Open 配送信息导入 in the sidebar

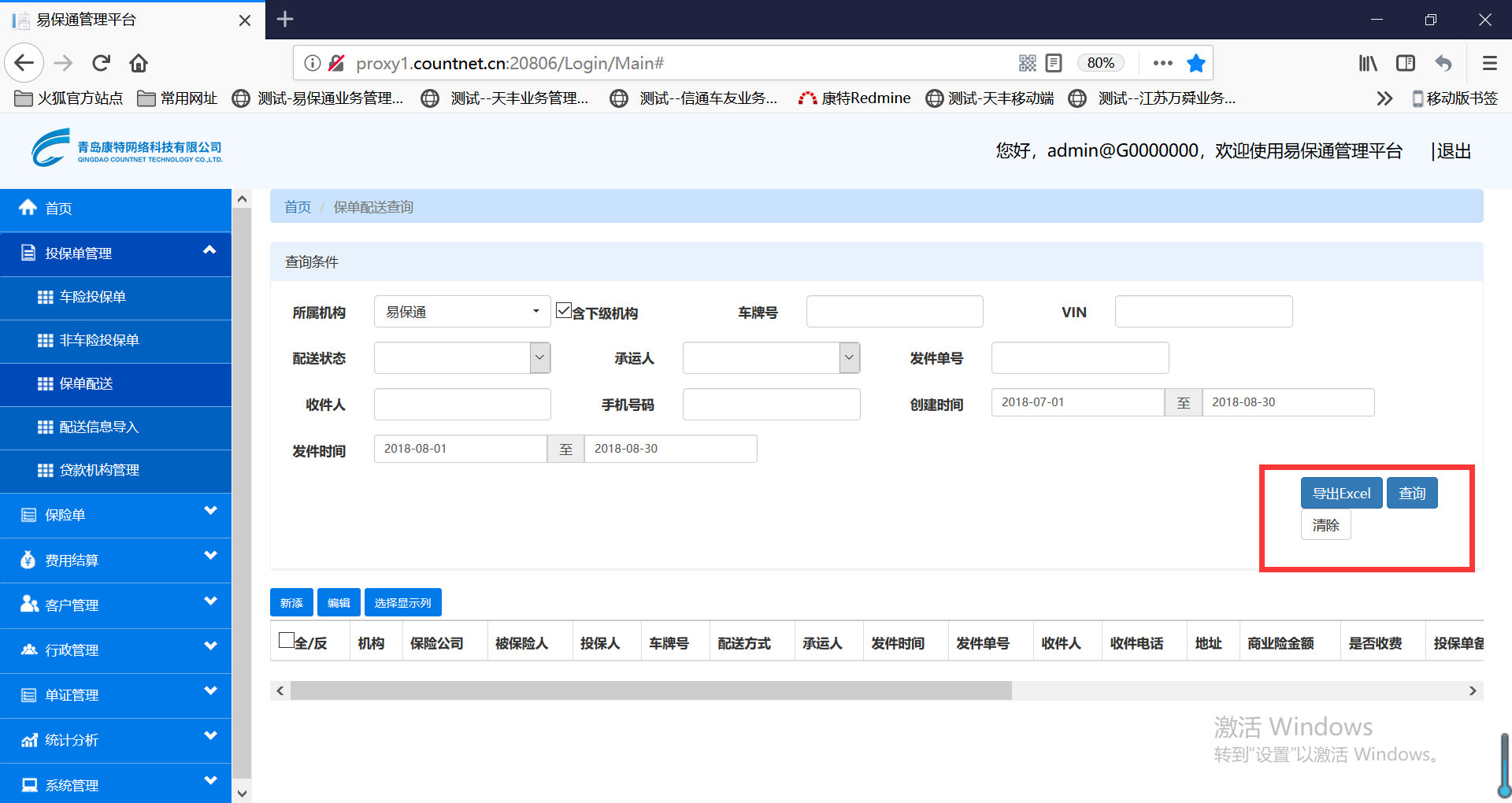tap(99, 427)
